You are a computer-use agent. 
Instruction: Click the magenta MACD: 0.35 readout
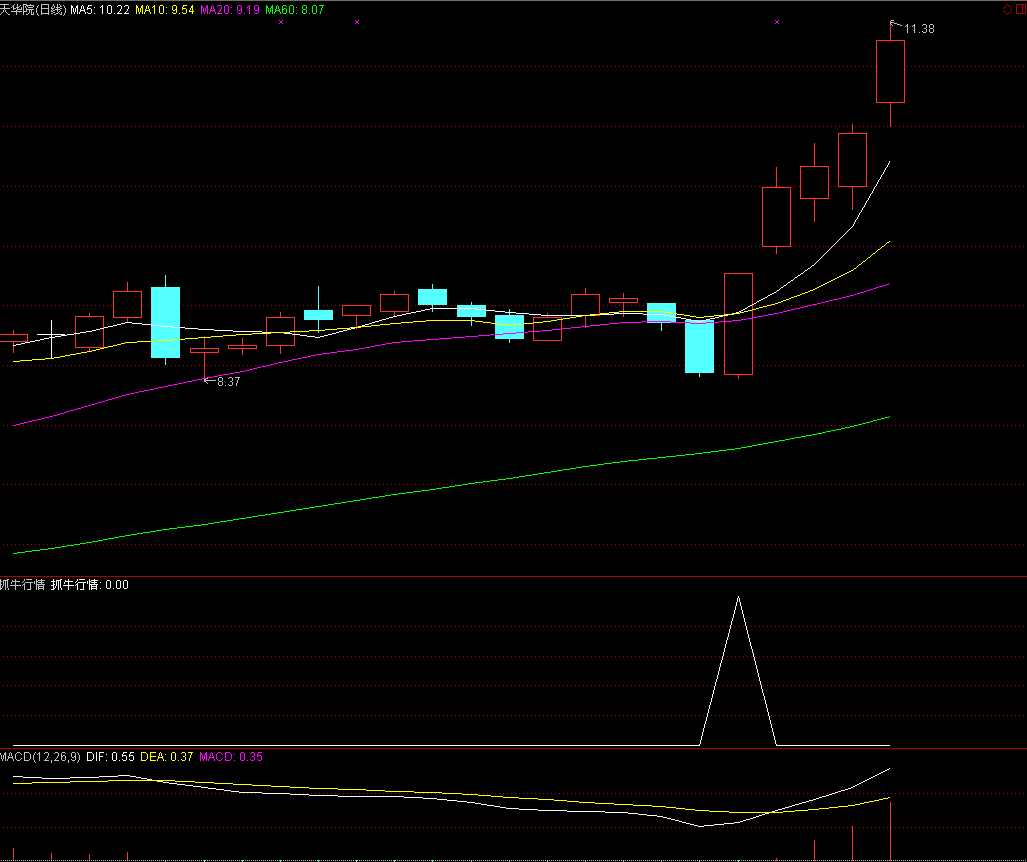[x=231, y=757]
